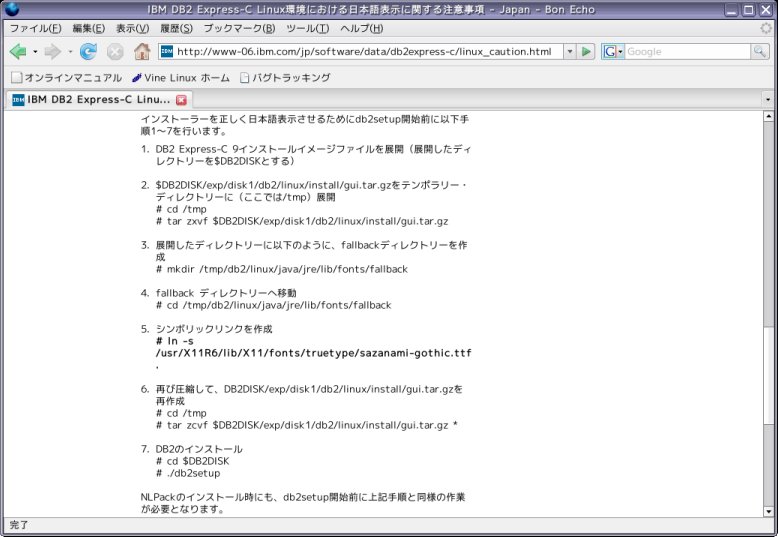Minimize the Bon Echo window
778x537 pixels.
[731, 10]
